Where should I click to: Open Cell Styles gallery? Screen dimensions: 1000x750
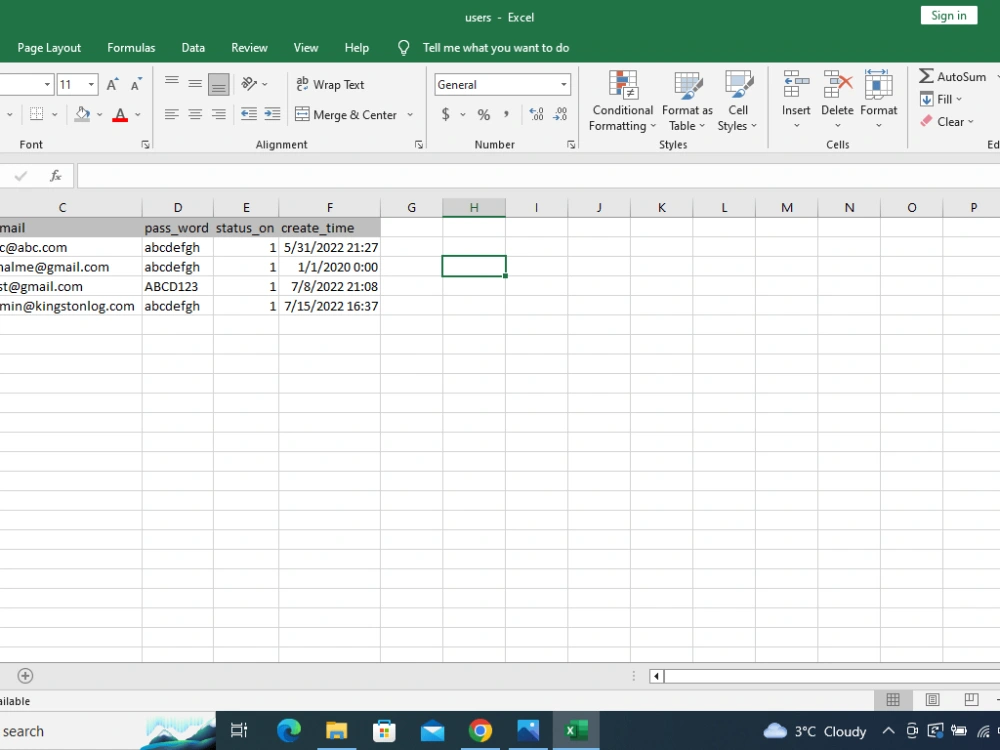coord(737,101)
